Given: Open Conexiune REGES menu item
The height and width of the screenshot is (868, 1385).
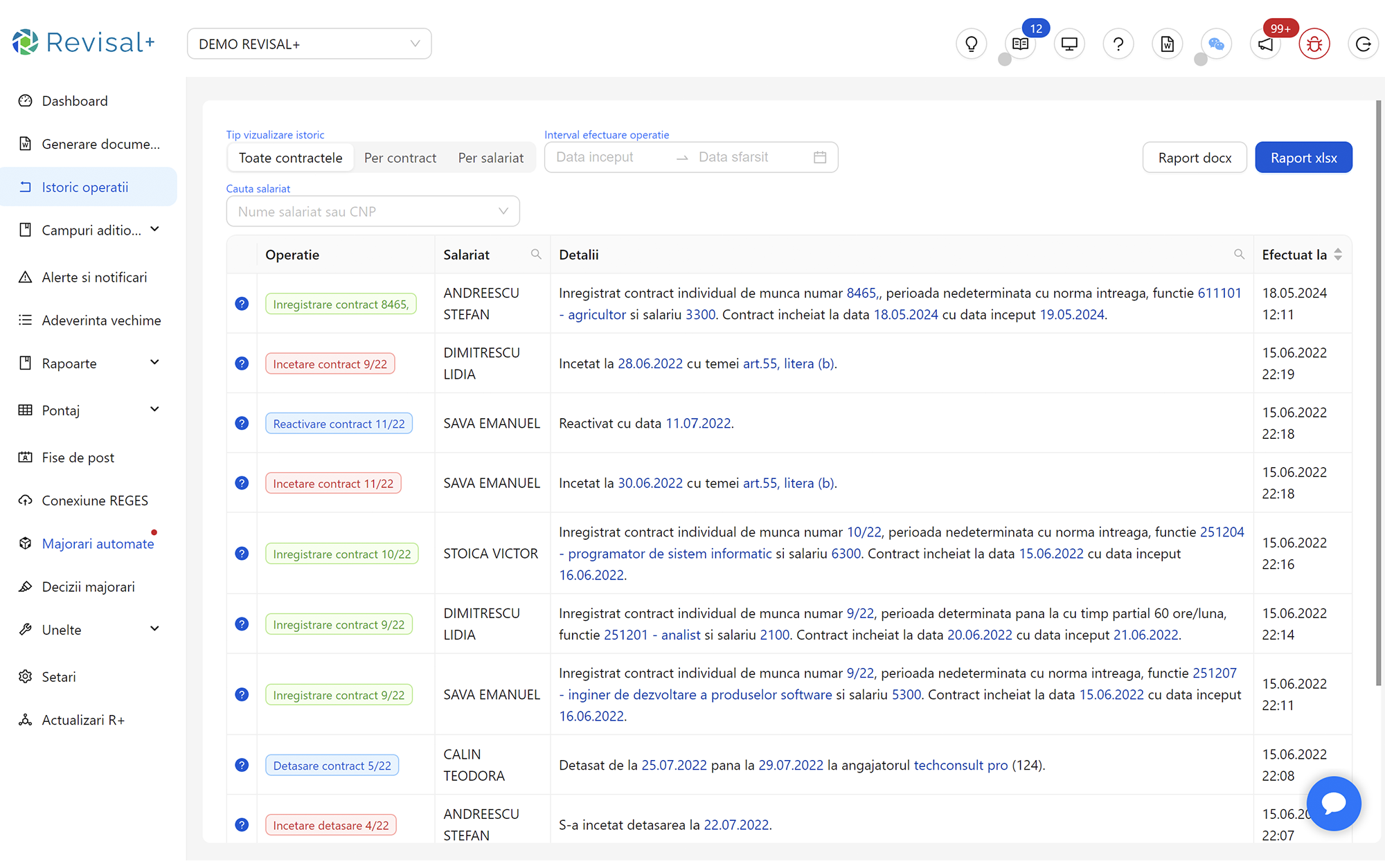Looking at the screenshot, I should 95,500.
